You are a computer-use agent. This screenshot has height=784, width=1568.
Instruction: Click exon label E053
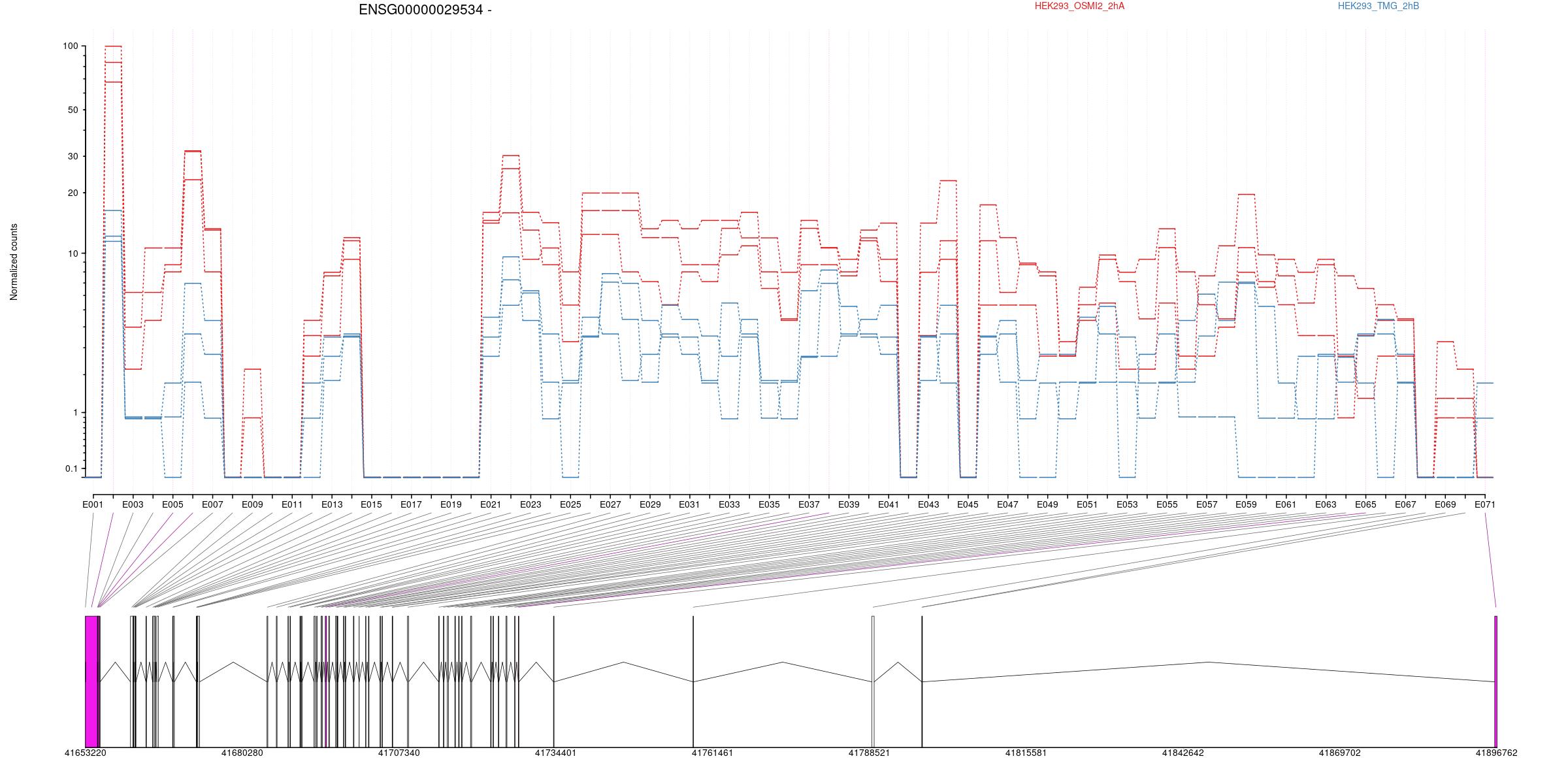pos(1127,504)
